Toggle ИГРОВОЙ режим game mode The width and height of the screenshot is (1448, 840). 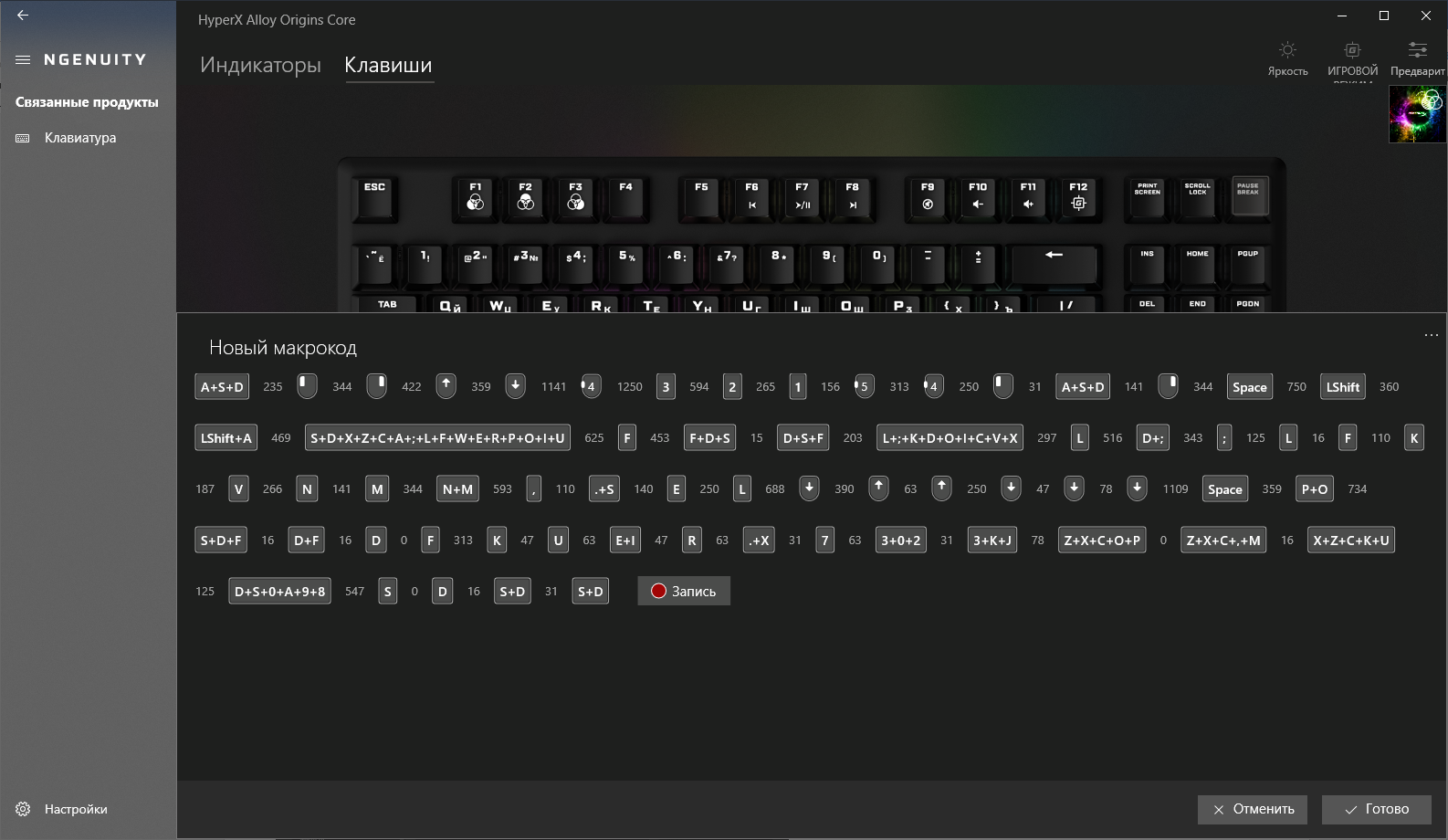(1352, 60)
